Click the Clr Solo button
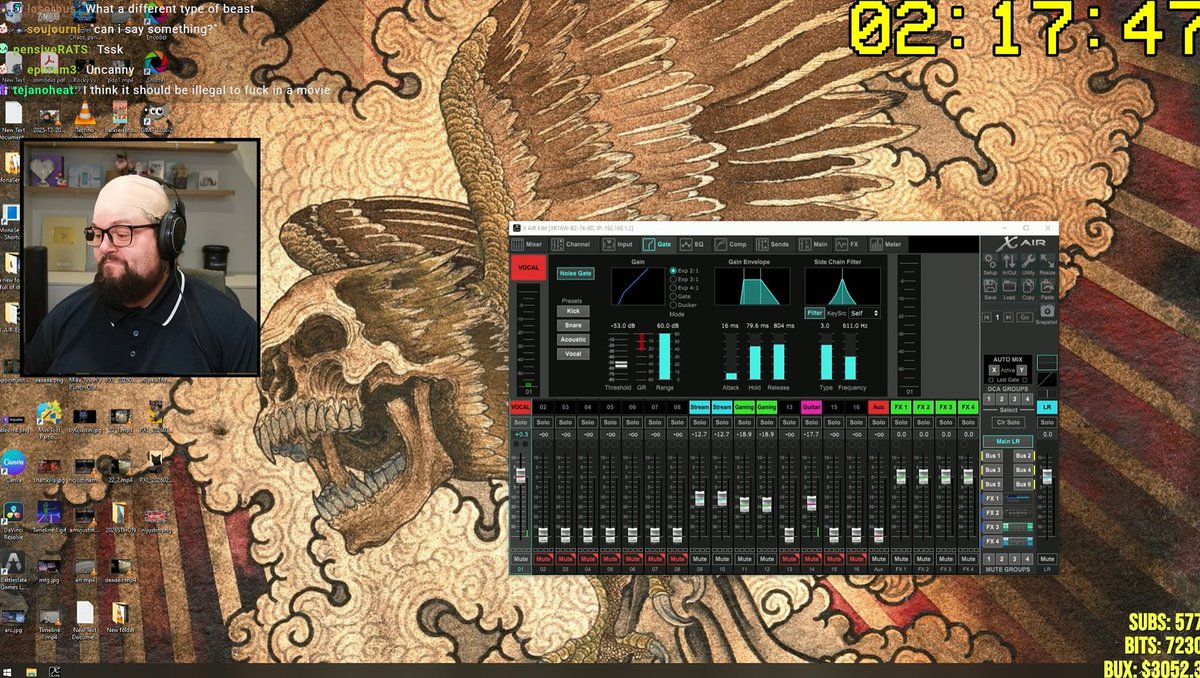1200x678 pixels. 1008,423
